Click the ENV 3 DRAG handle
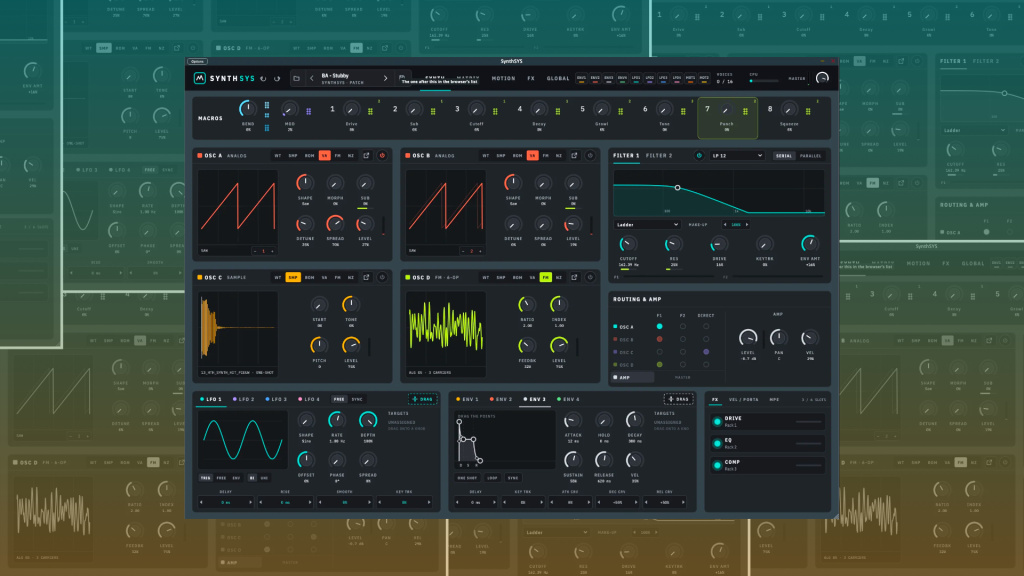1024x576 pixels. pyautogui.click(x=679, y=399)
